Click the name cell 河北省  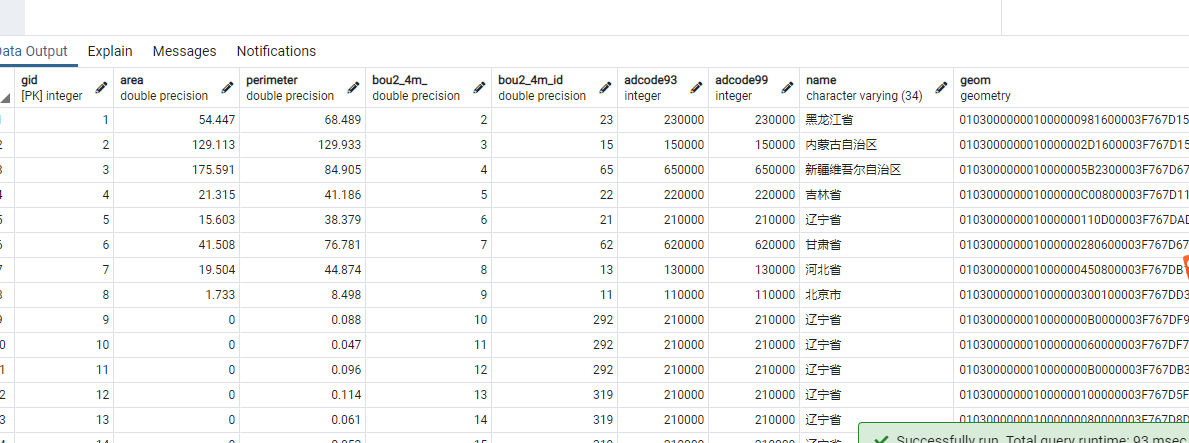[x=876, y=270]
